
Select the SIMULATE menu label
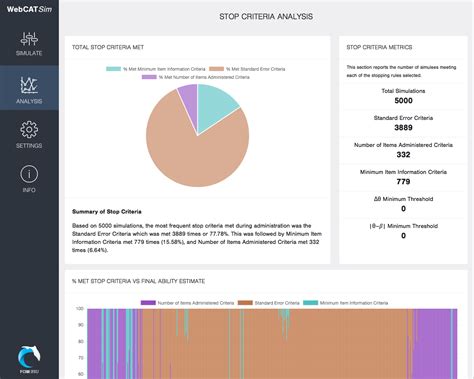(29, 53)
